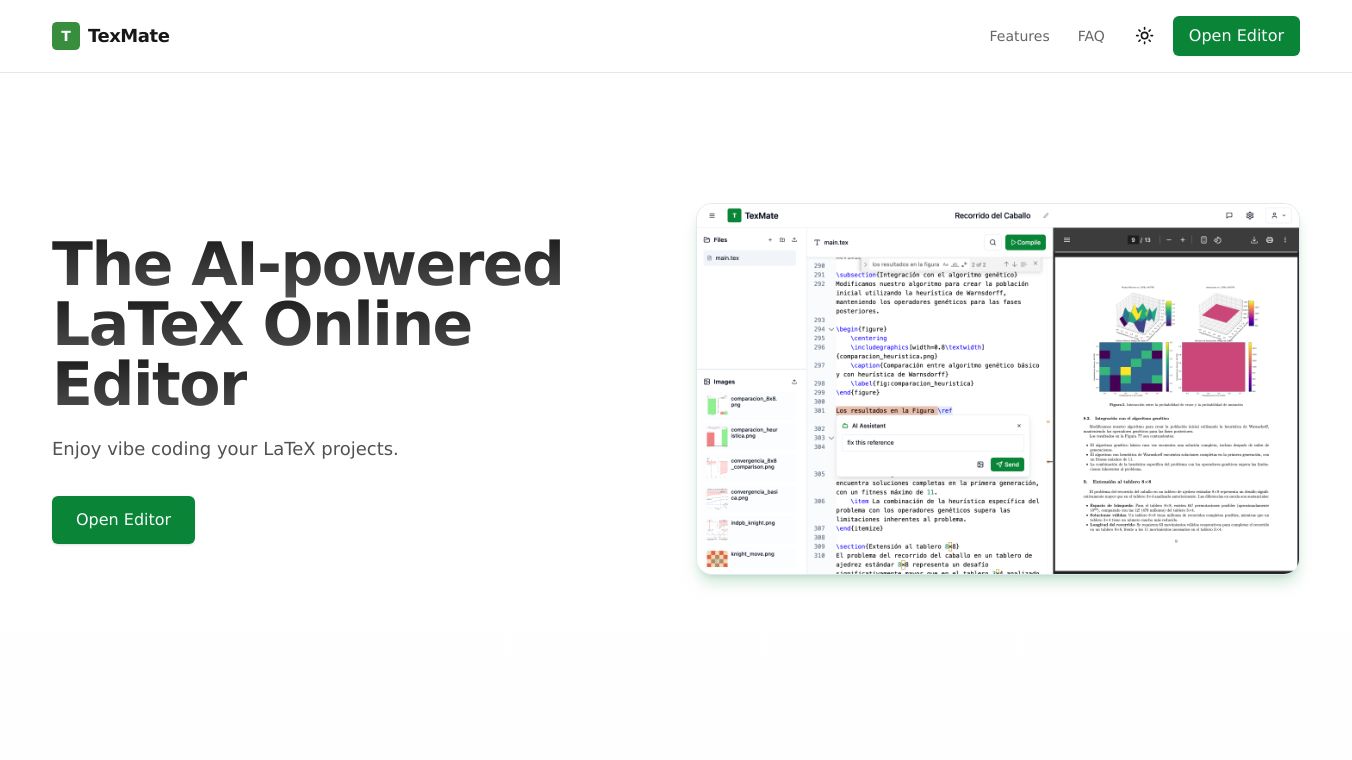Viewport: 1352px width, 760px height.
Task: Click the headline "The AI-powered LaTeX Online Editor"
Action: (308, 324)
